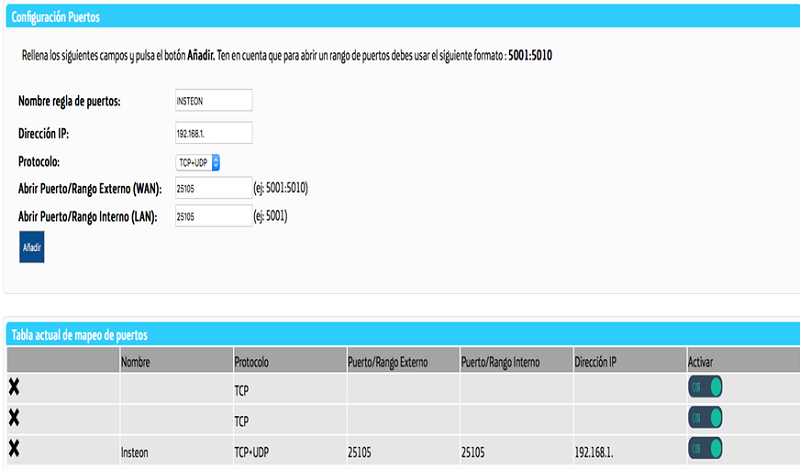The width and height of the screenshot is (800, 470).
Task: Click the Configuración Puertos panel title
Action: (x=56, y=17)
